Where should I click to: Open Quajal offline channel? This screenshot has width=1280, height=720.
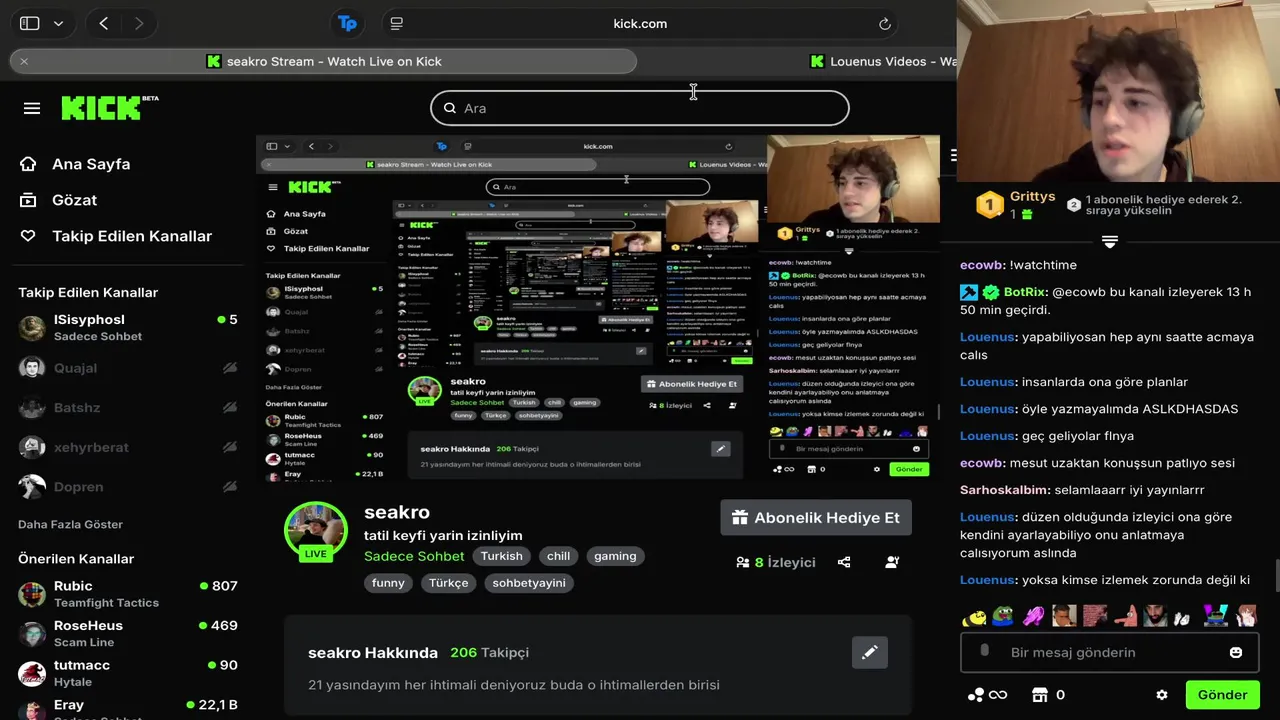[127, 368]
